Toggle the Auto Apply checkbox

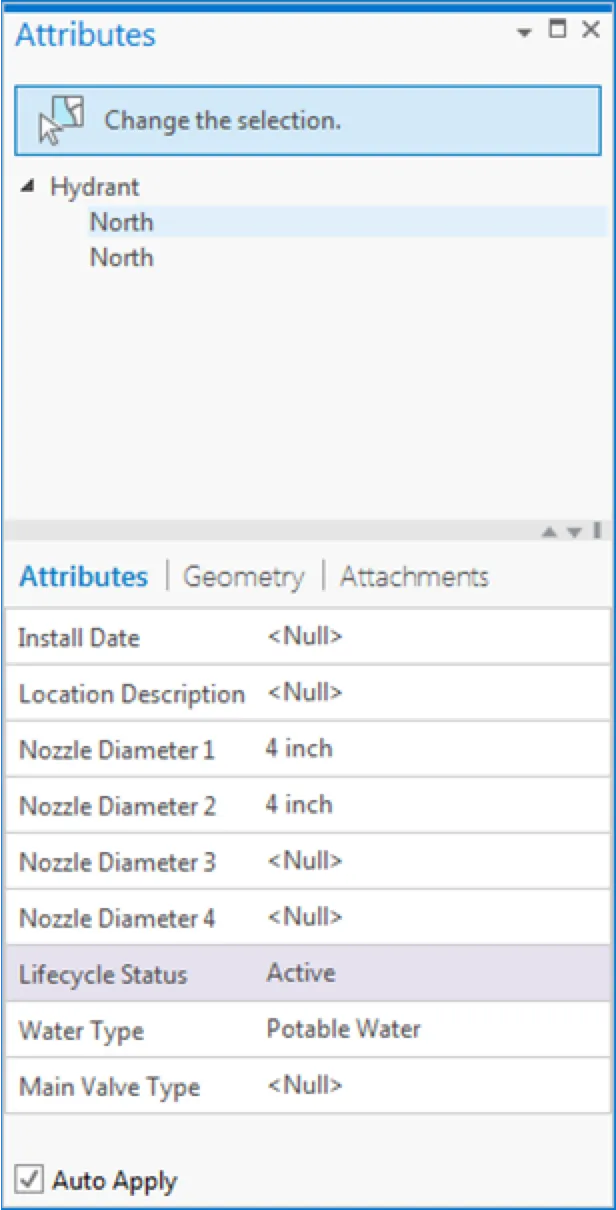pyautogui.click(x=29, y=1180)
